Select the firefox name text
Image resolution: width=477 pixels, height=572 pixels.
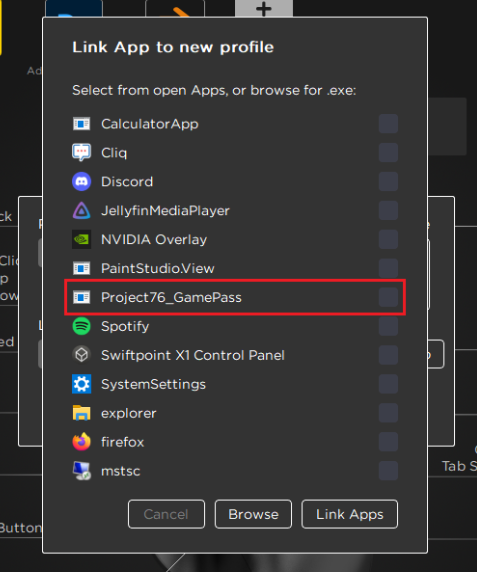coord(123,442)
